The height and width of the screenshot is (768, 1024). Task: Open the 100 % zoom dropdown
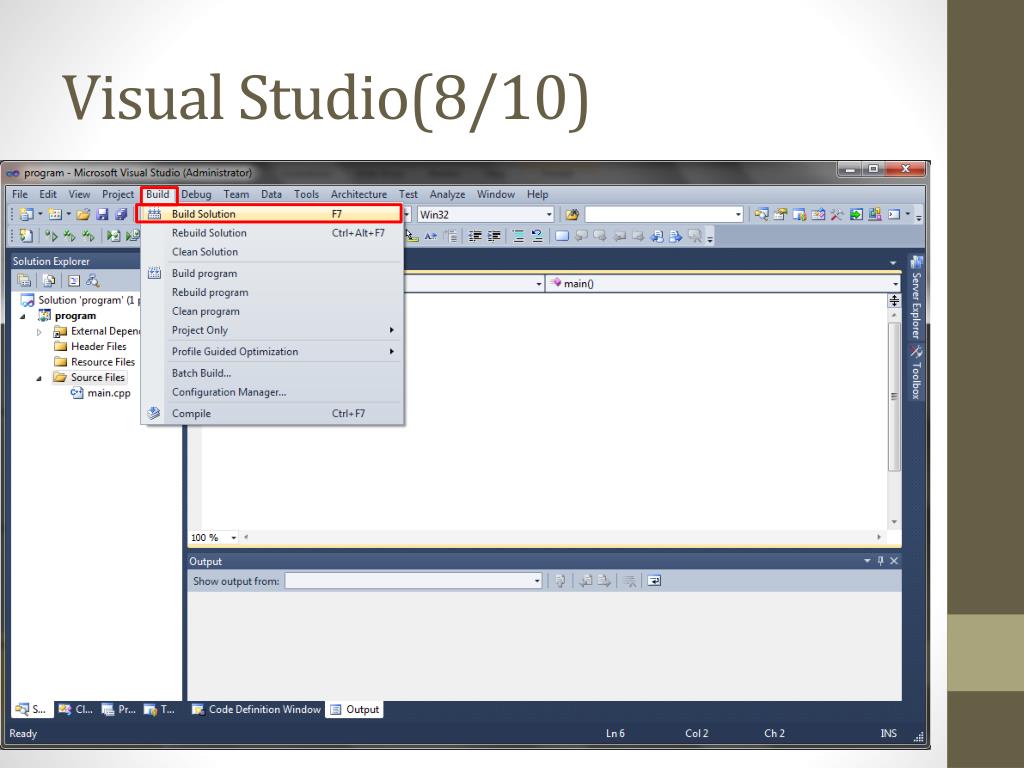click(x=233, y=537)
